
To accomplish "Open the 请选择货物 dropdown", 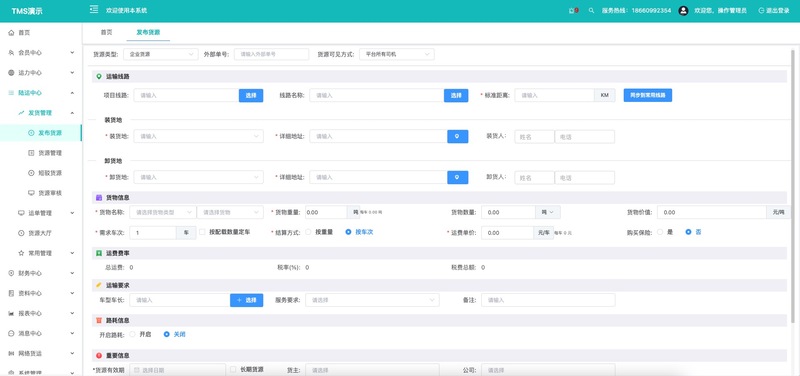I will point(230,212).
